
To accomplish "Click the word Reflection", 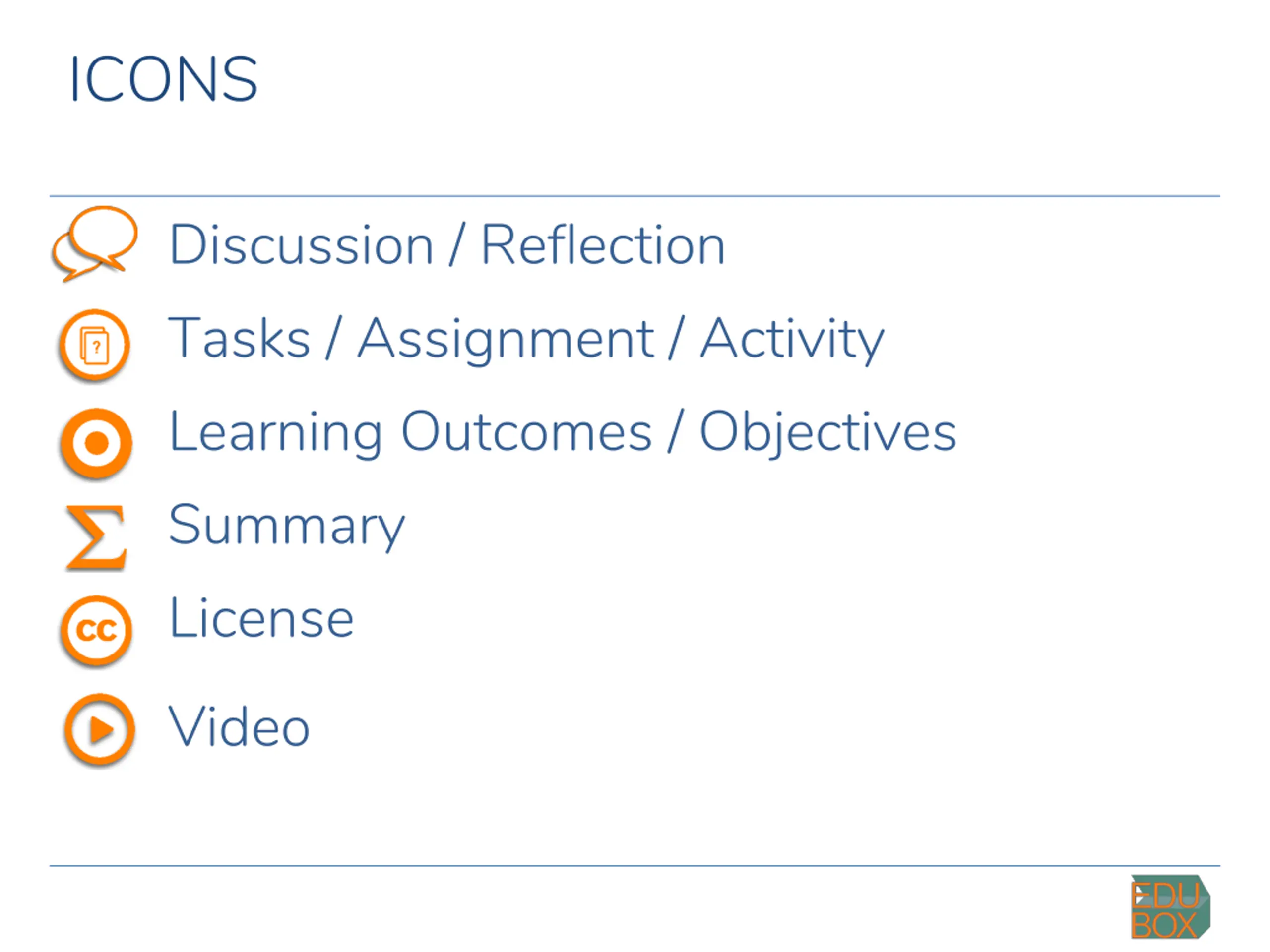I will pyautogui.click(x=603, y=245).
